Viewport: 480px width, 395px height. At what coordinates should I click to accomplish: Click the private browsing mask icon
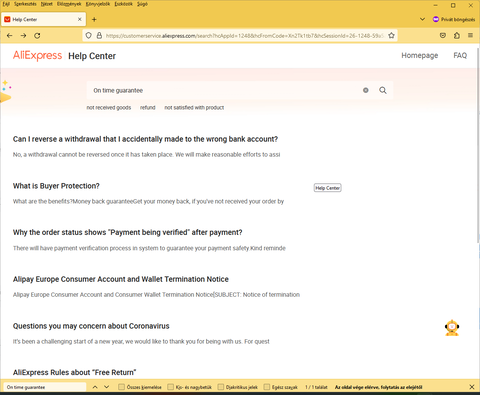tap(436, 19)
